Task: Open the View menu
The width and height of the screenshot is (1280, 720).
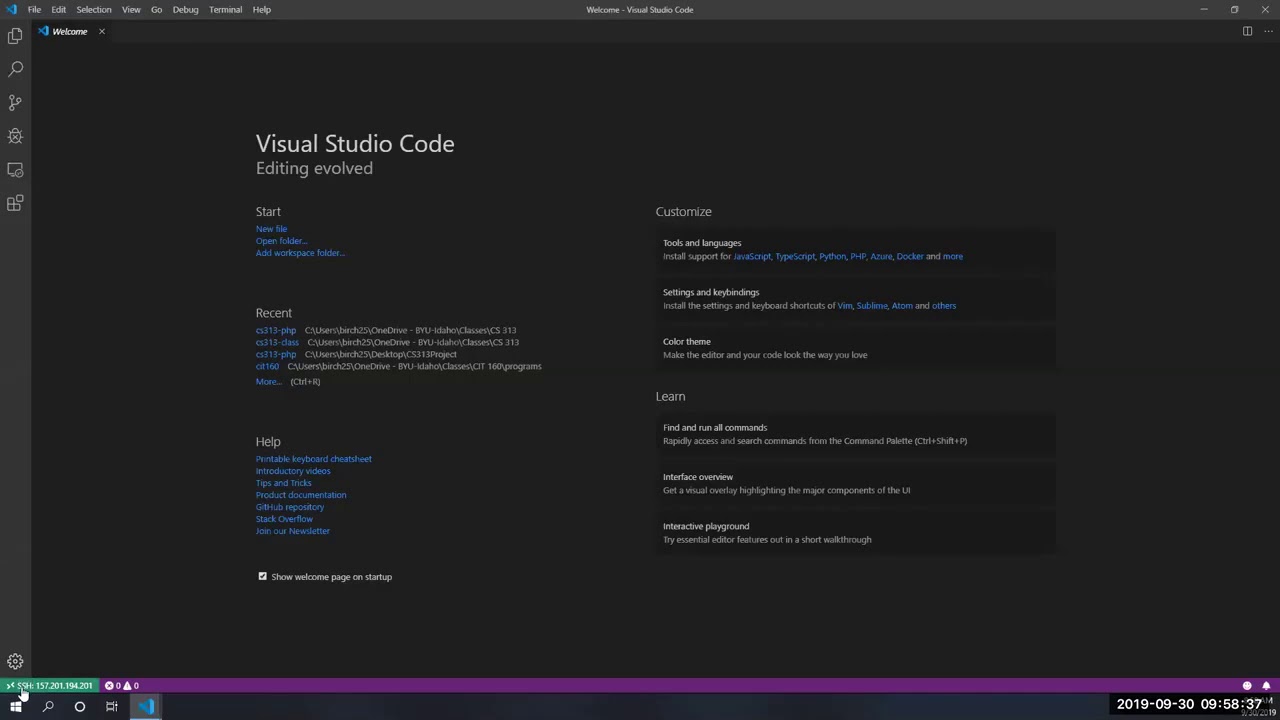Action: (131, 9)
